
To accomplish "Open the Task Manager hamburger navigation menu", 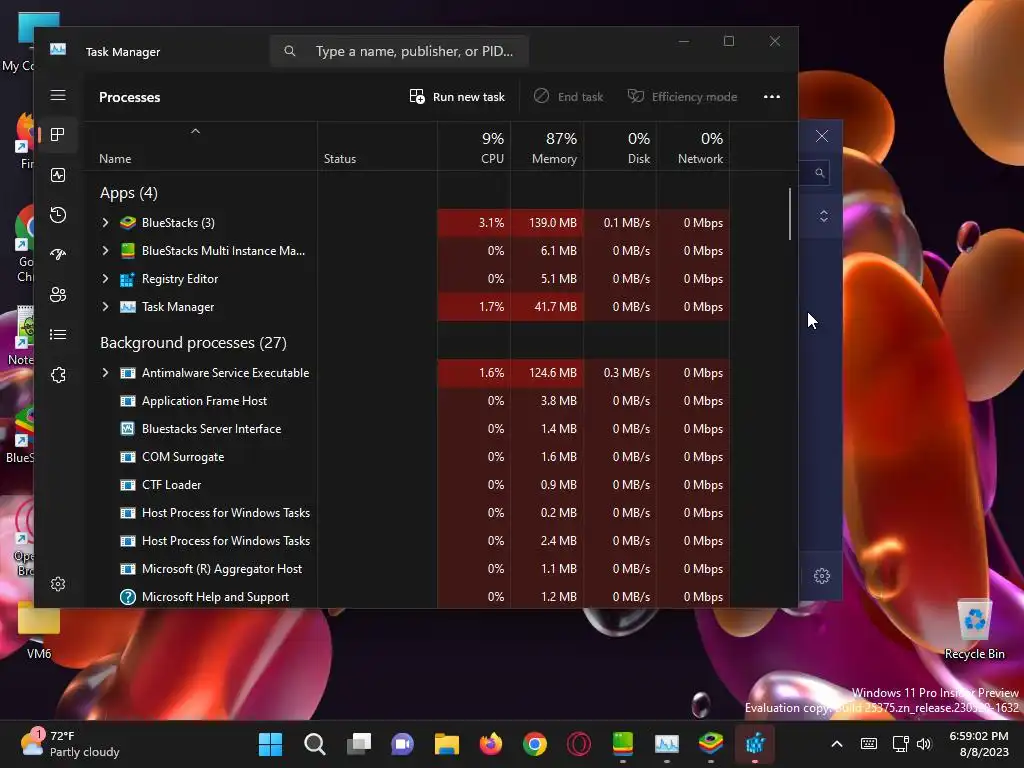I will pos(58,95).
